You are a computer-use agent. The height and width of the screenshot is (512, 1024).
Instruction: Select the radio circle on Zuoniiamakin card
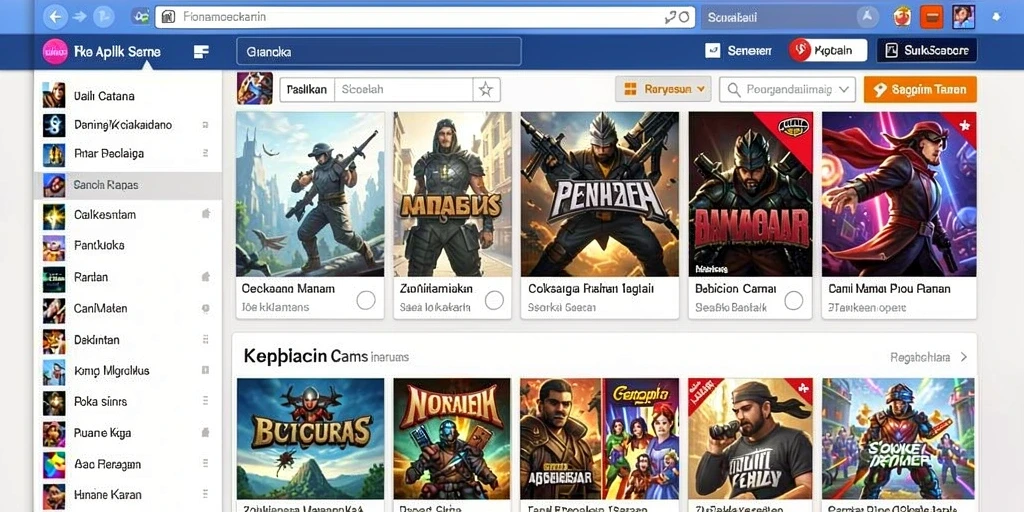[x=494, y=300]
